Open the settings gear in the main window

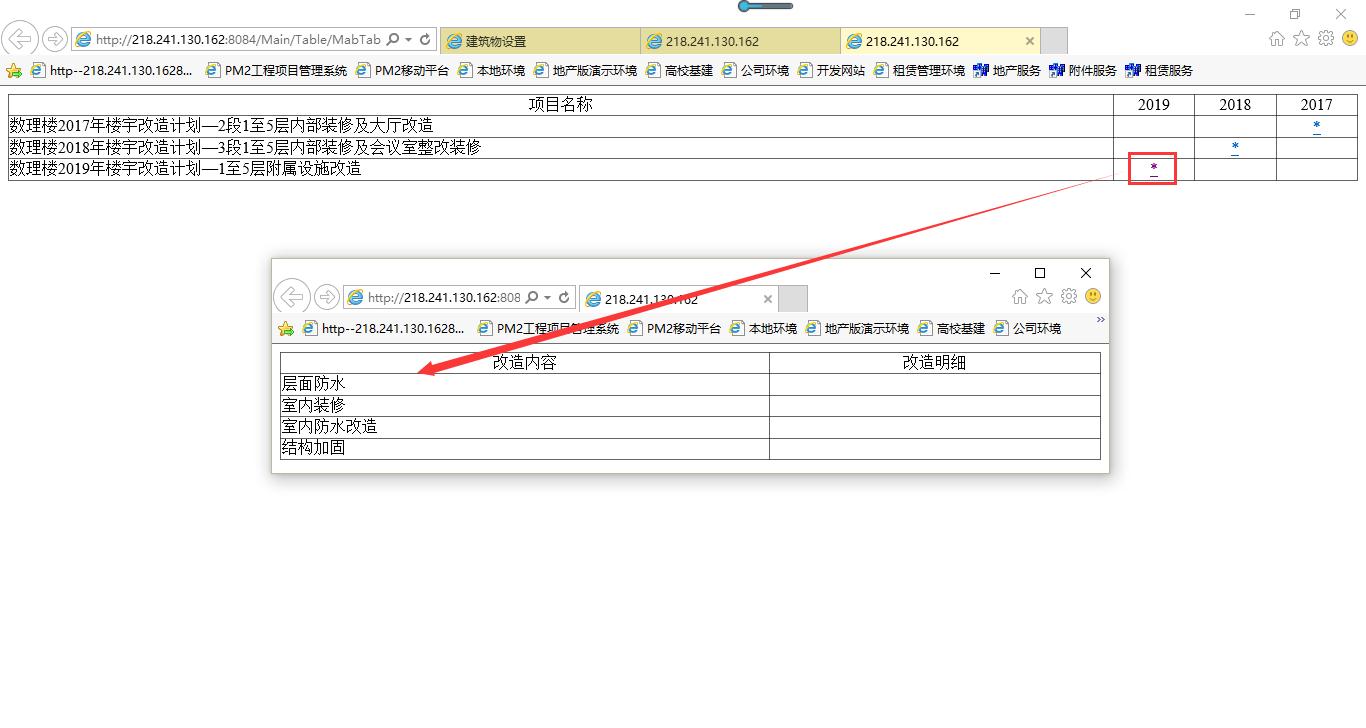tap(1326, 39)
